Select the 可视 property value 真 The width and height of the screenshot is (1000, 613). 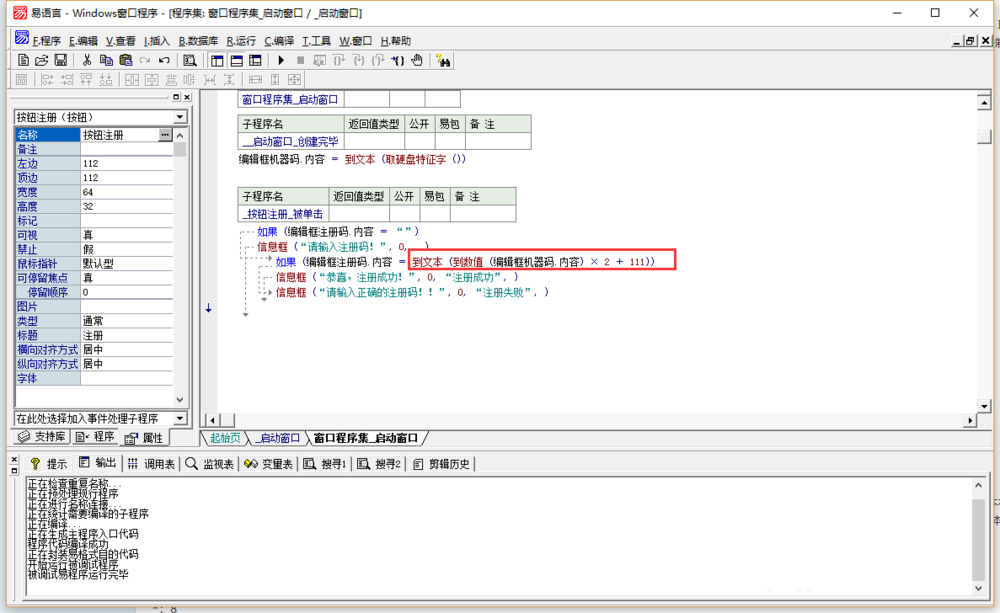(x=126, y=234)
